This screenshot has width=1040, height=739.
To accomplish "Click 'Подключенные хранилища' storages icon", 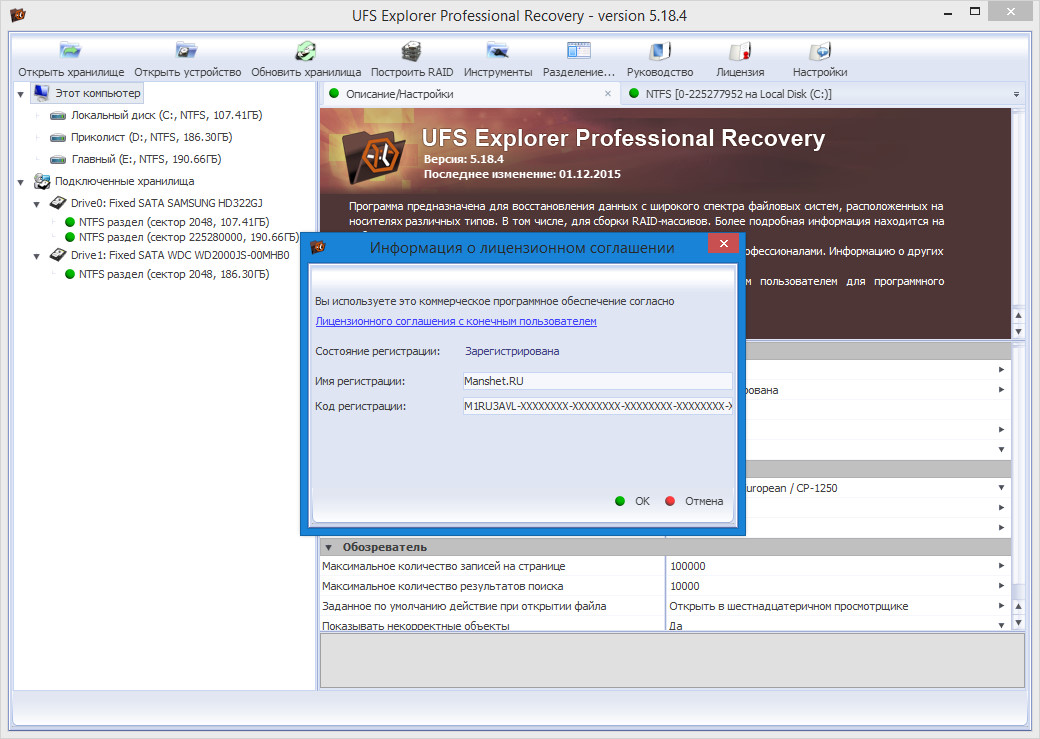I will click(x=42, y=181).
